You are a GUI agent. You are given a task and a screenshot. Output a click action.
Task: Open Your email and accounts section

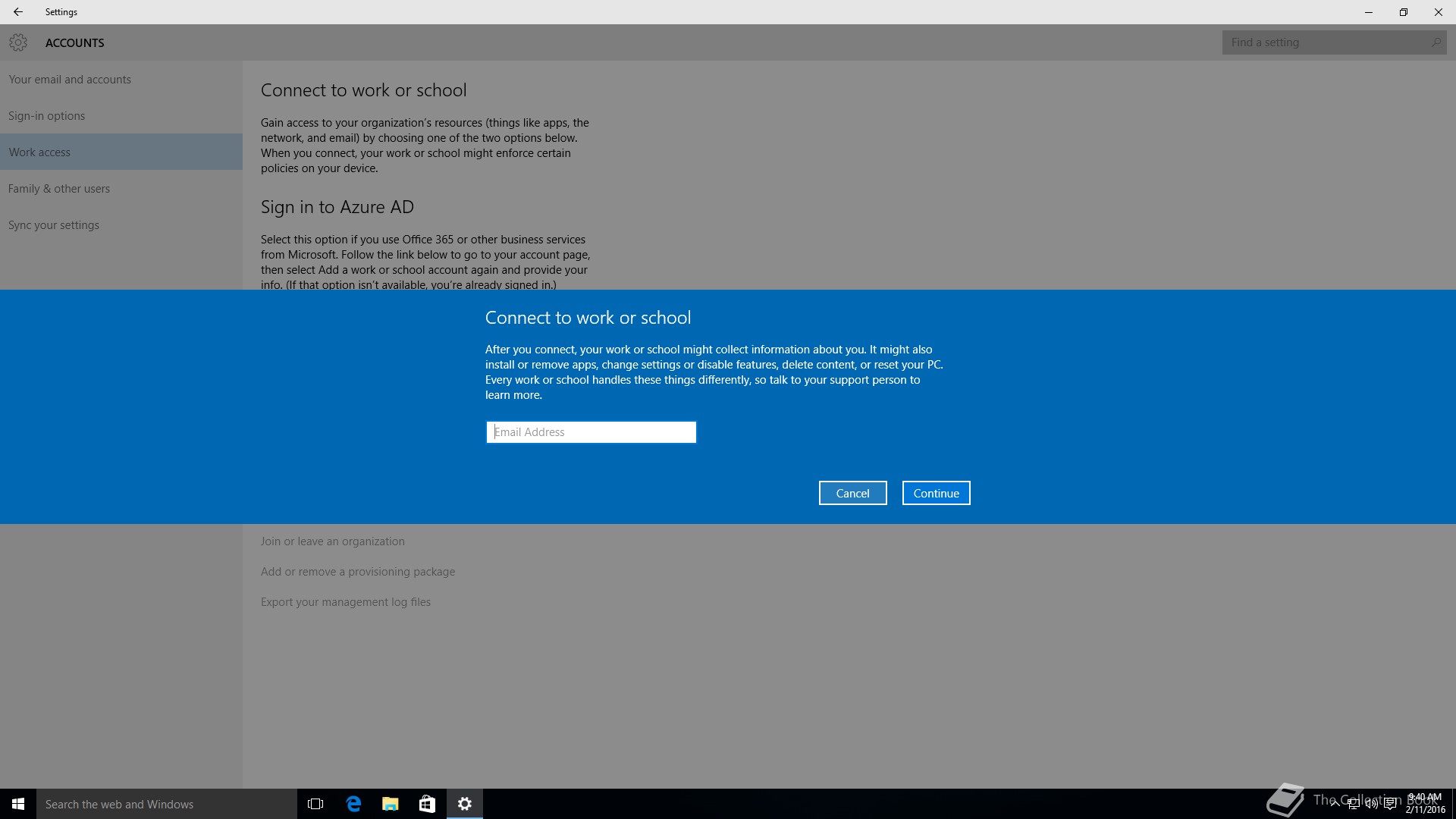coord(121,80)
